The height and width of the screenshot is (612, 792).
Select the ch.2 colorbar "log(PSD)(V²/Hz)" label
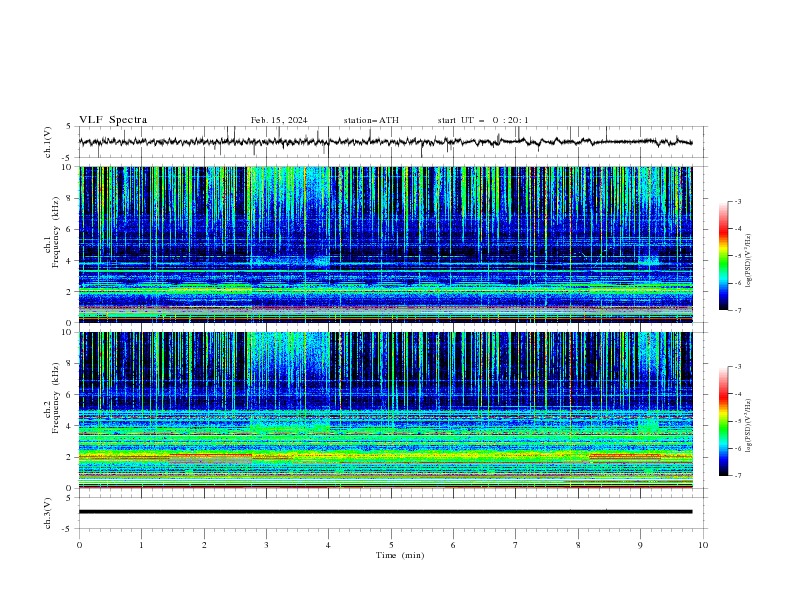(749, 426)
